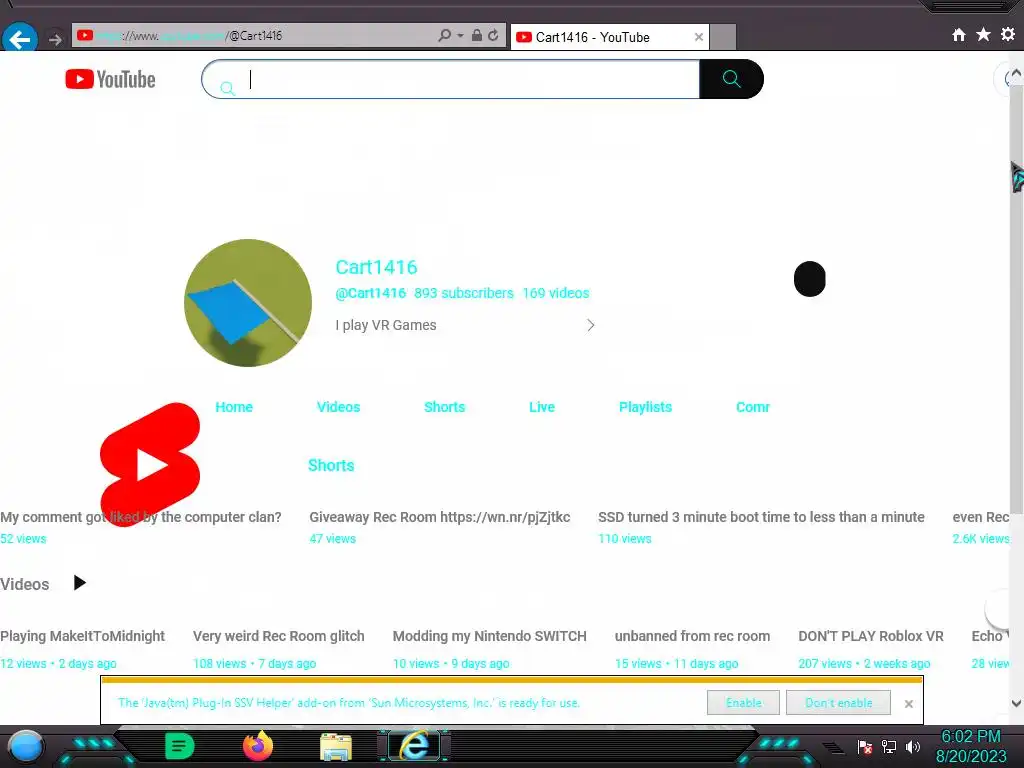Viewport: 1024px width, 768px height.
Task: Click the volume speaker tray icon
Action: pyautogui.click(x=913, y=746)
